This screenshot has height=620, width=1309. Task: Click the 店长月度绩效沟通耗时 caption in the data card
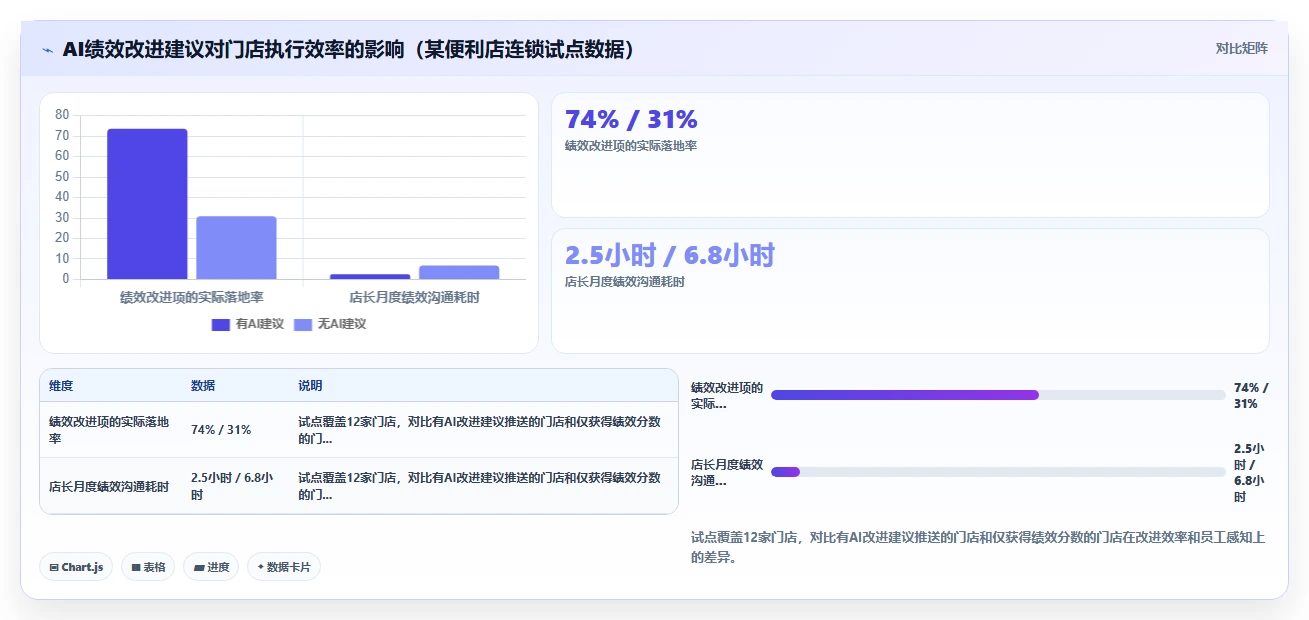pos(625,282)
